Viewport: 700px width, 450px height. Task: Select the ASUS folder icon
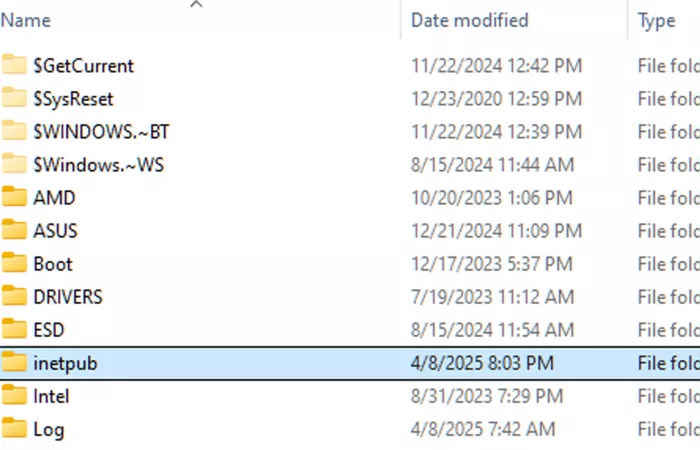coord(14,231)
